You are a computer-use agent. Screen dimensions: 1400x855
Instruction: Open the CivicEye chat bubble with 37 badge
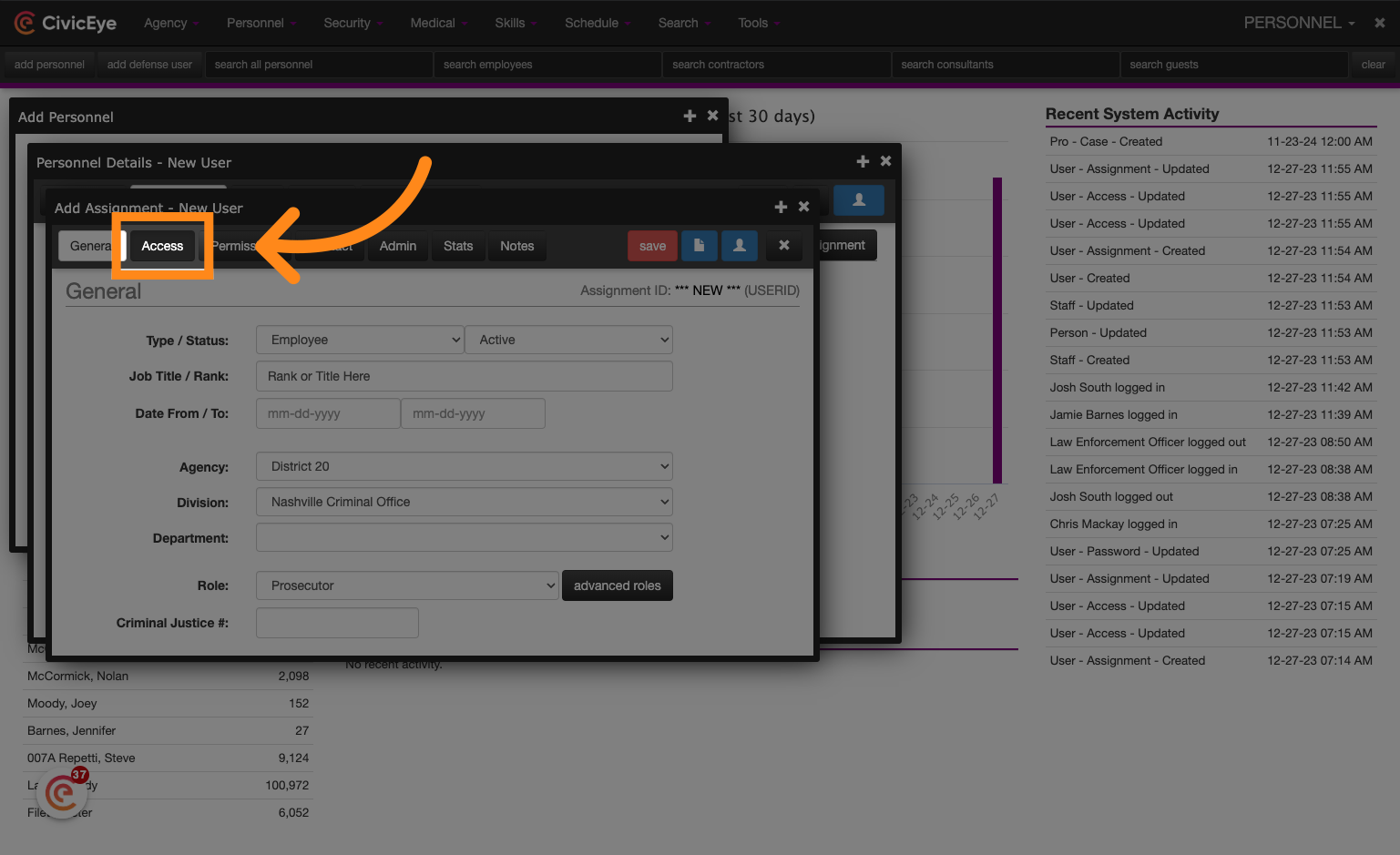pyautogui.click(x=62, y=794)
